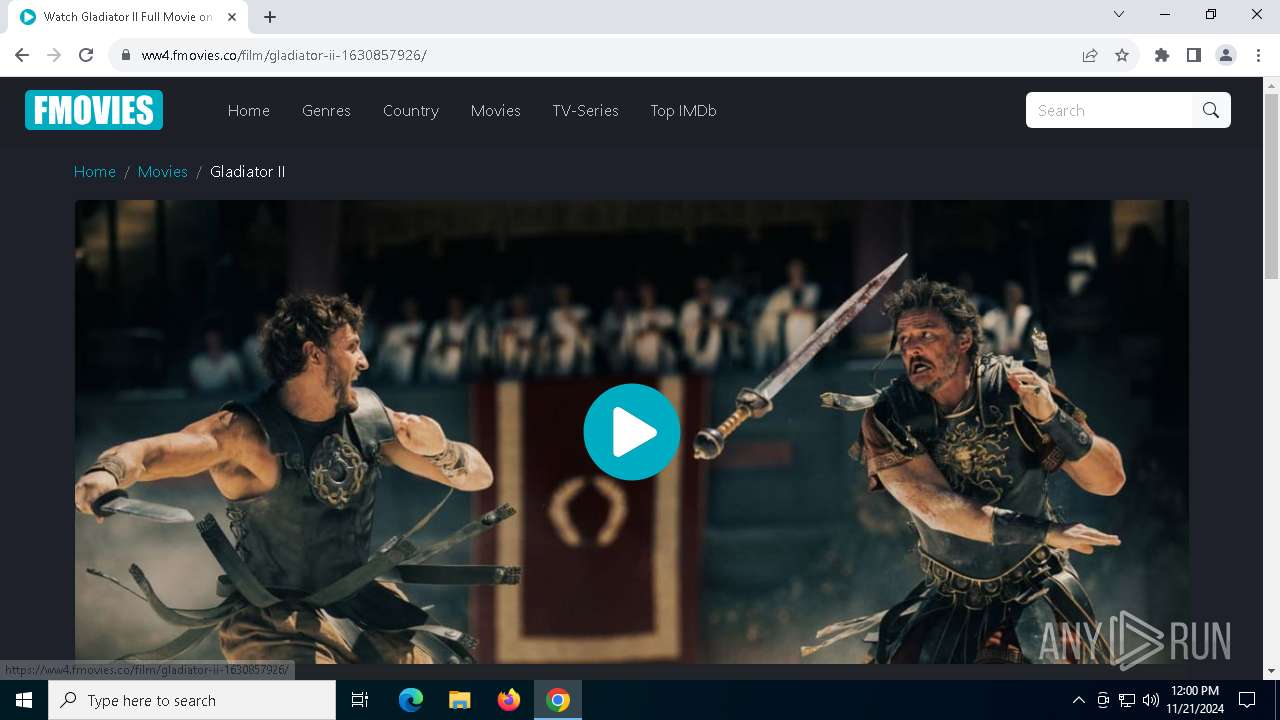Go back with browser back arrow

coord(22,55)
